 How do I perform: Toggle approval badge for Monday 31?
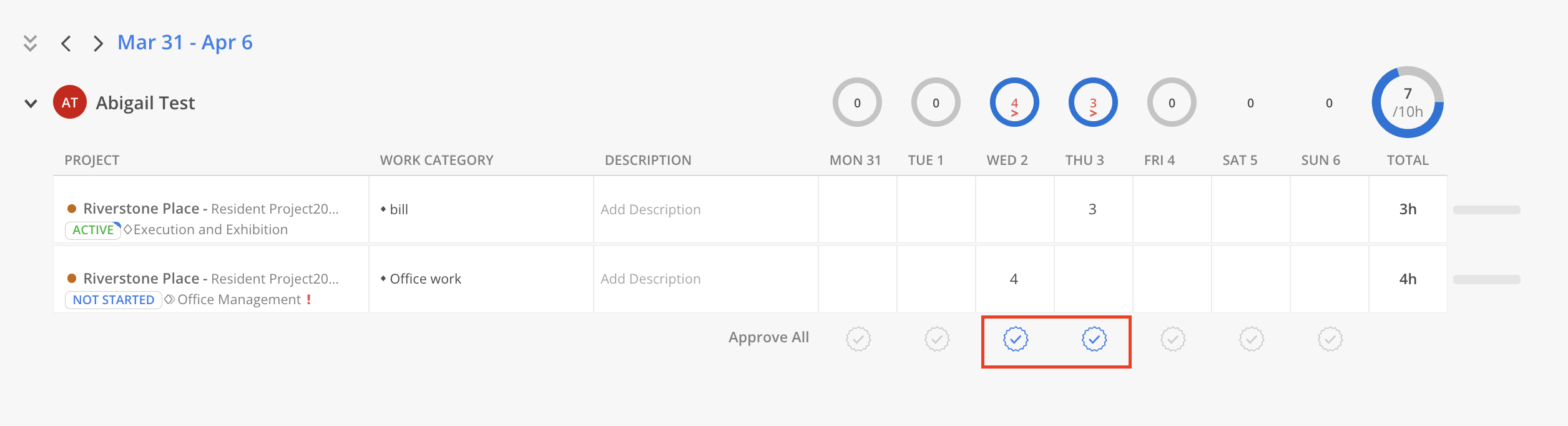[x=858, y=339]
